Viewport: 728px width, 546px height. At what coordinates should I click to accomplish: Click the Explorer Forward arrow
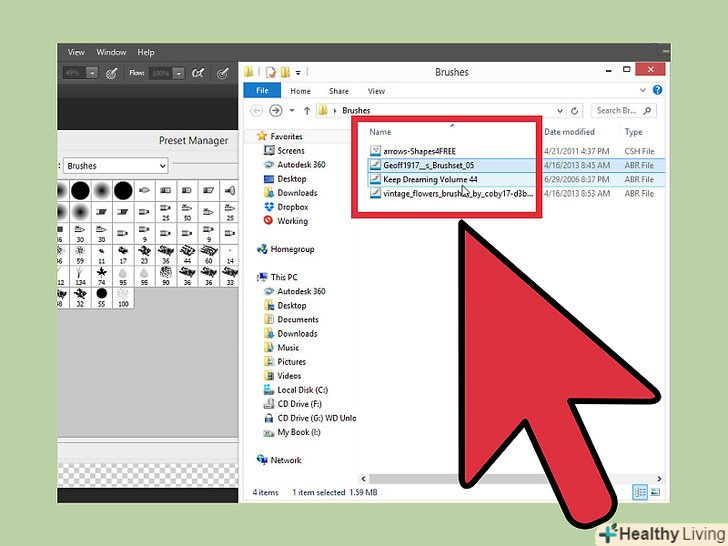[275, 110]
